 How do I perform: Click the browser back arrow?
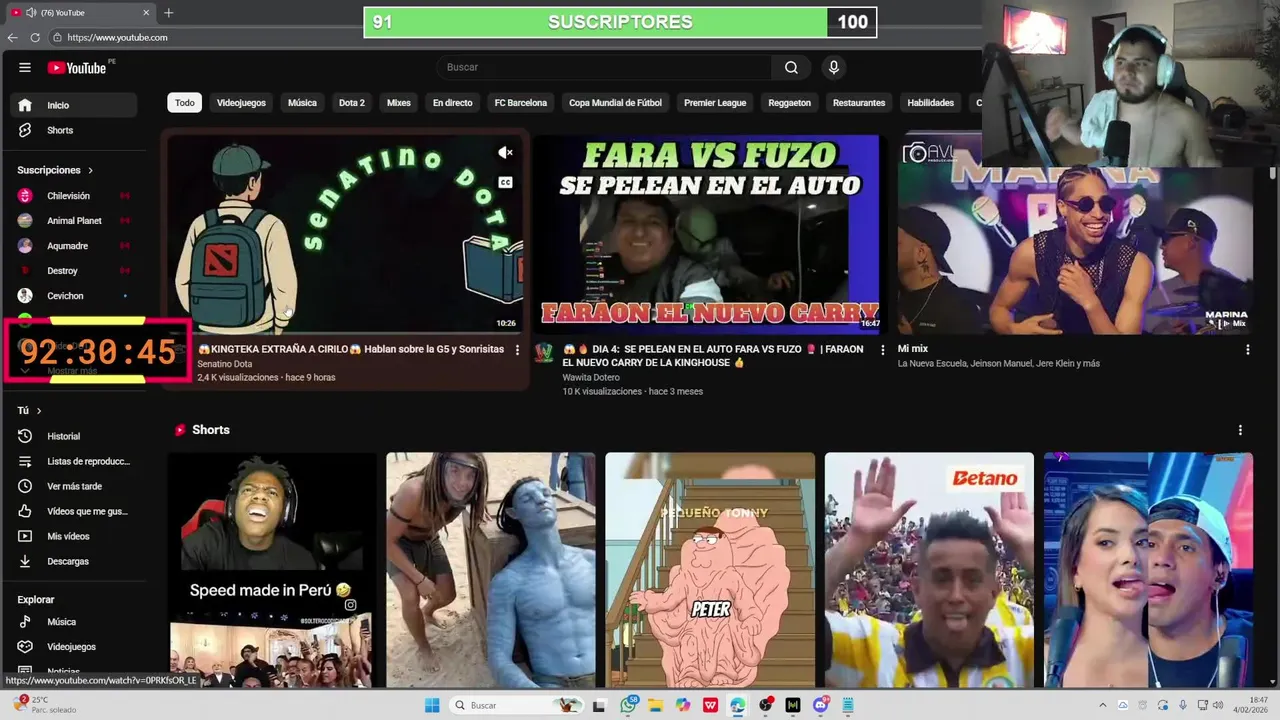12,37
